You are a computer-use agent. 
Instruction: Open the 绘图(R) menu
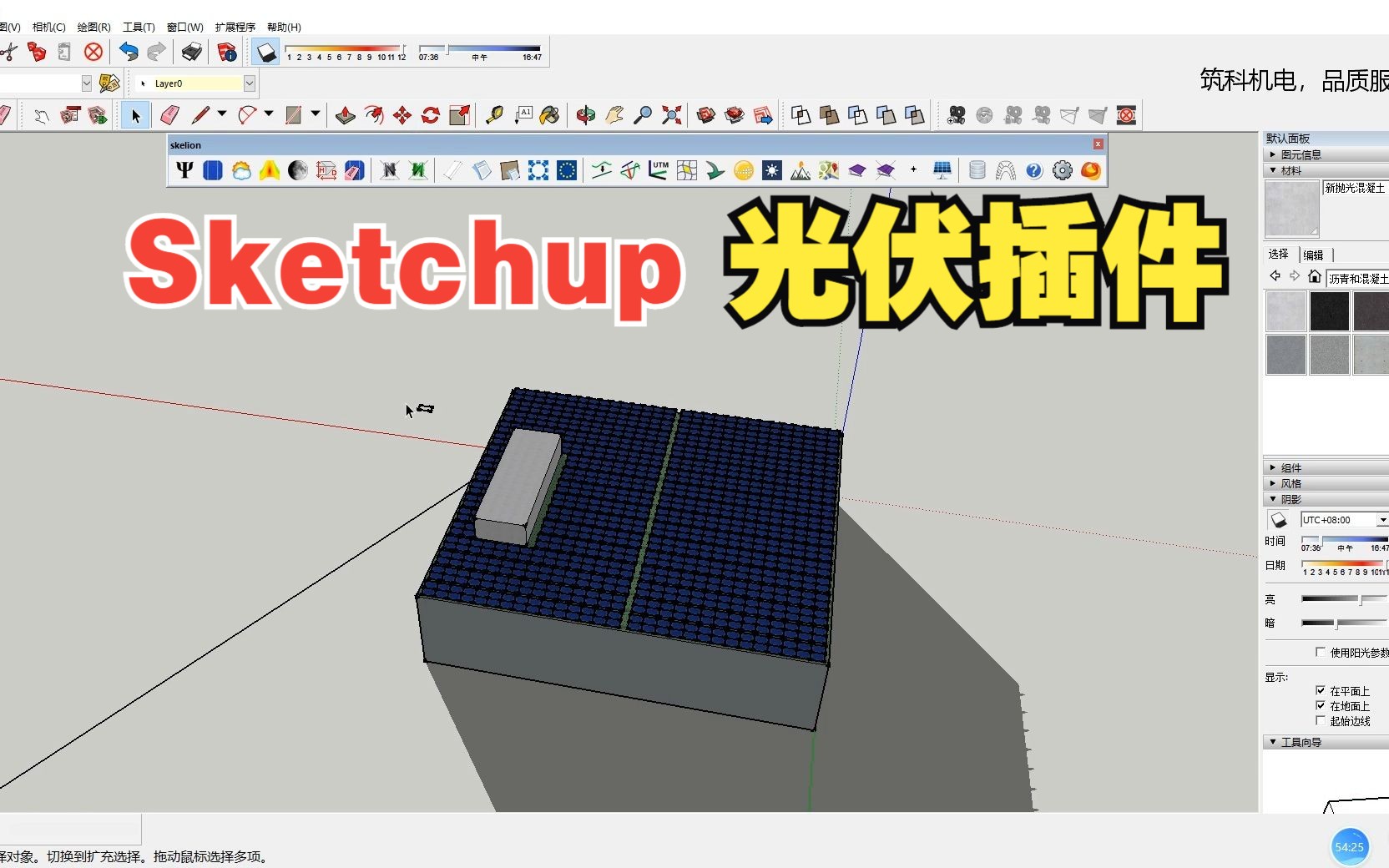click(93, 27)
